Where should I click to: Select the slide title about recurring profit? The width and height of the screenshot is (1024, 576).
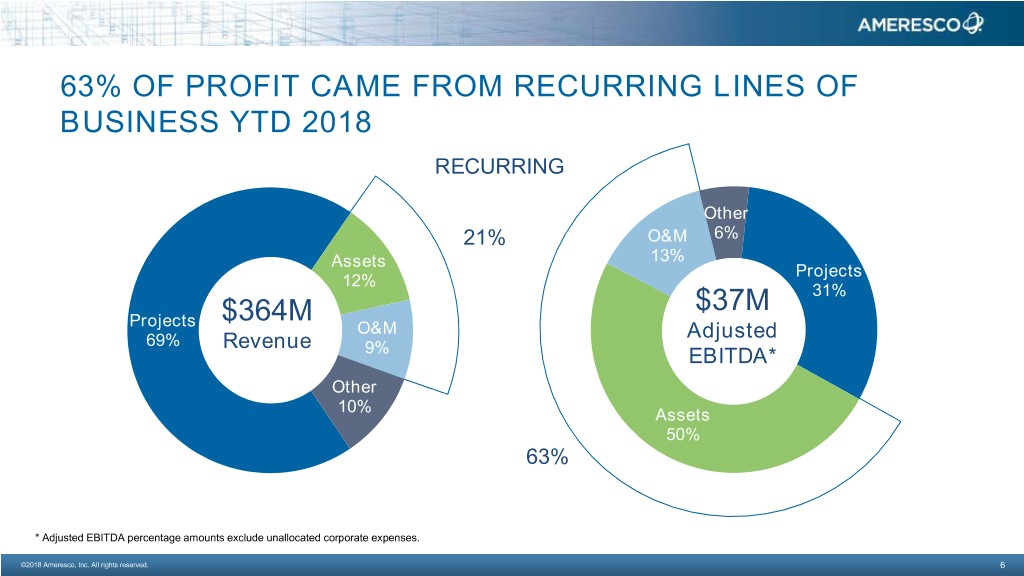[x=458, y=105]
